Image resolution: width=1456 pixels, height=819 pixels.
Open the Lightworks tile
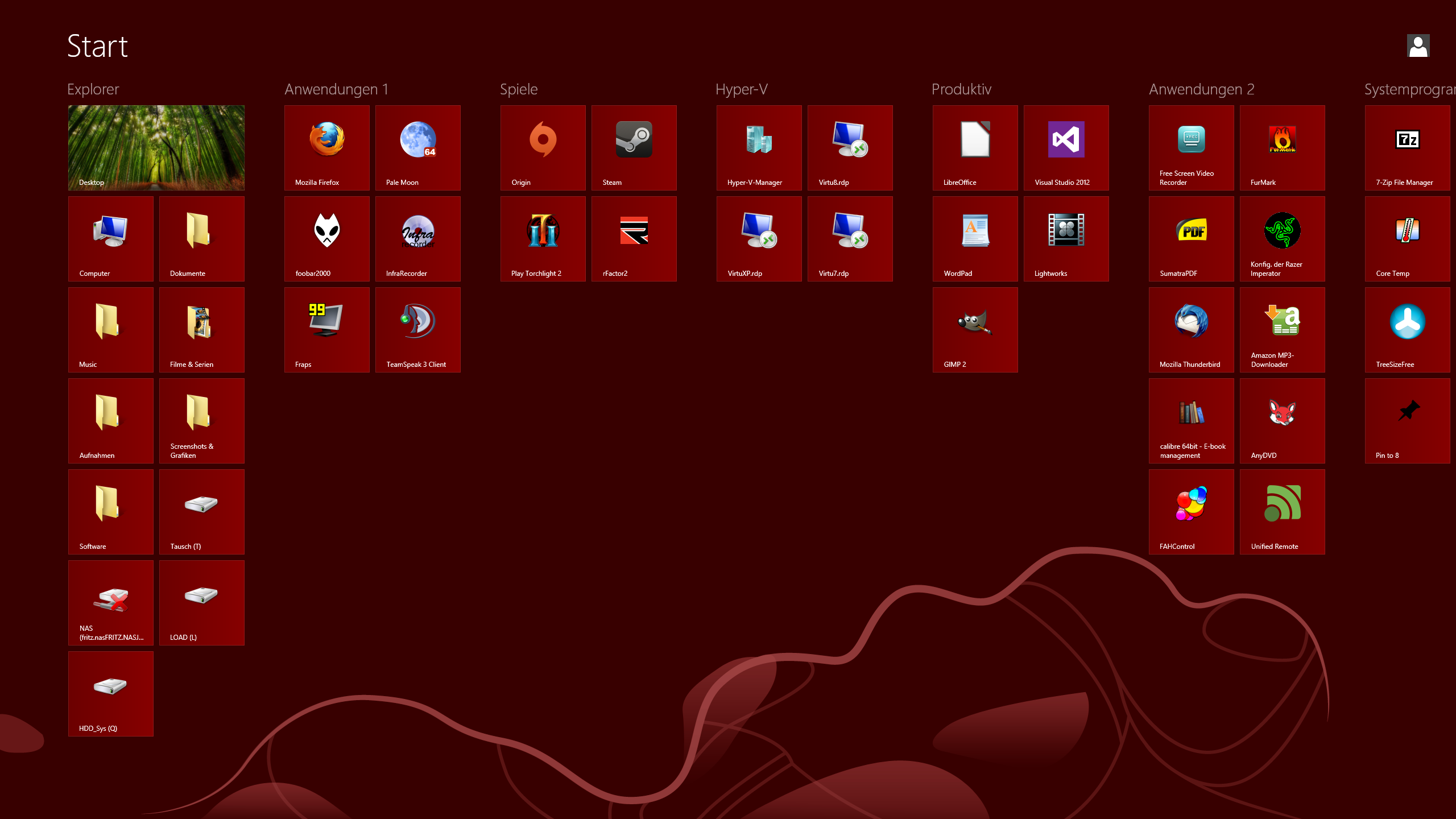[x=1066, y=239]
